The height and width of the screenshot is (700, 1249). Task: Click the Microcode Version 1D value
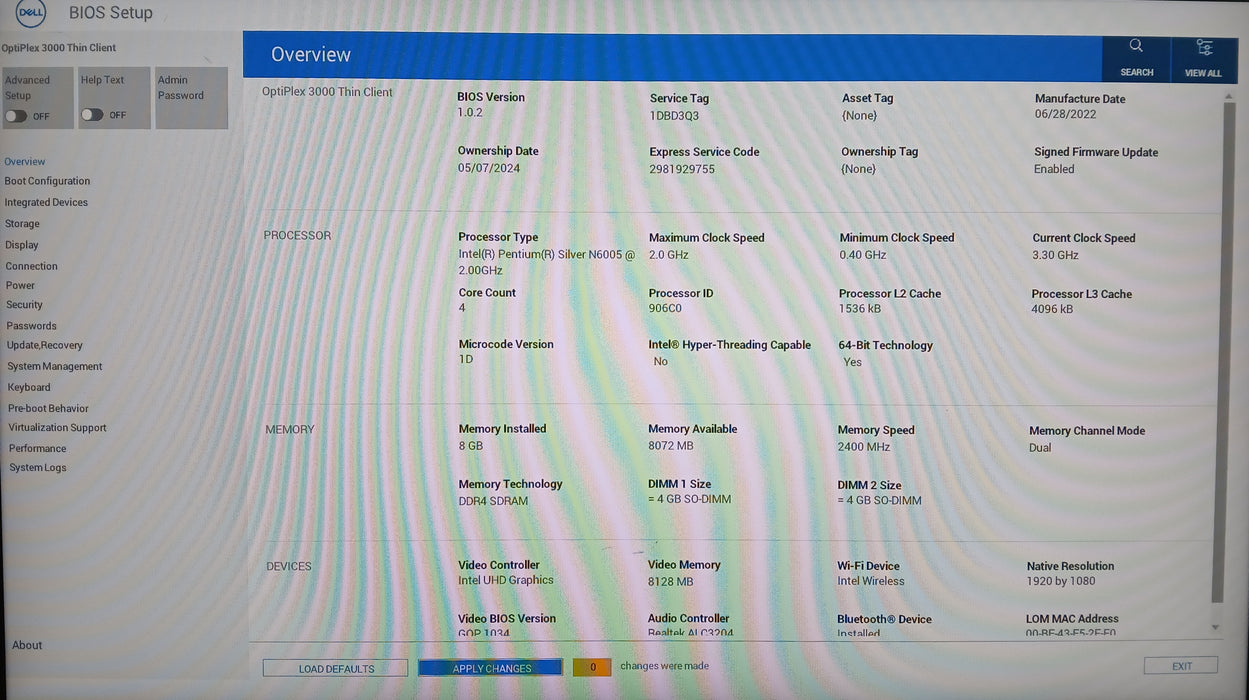[466, 359]
